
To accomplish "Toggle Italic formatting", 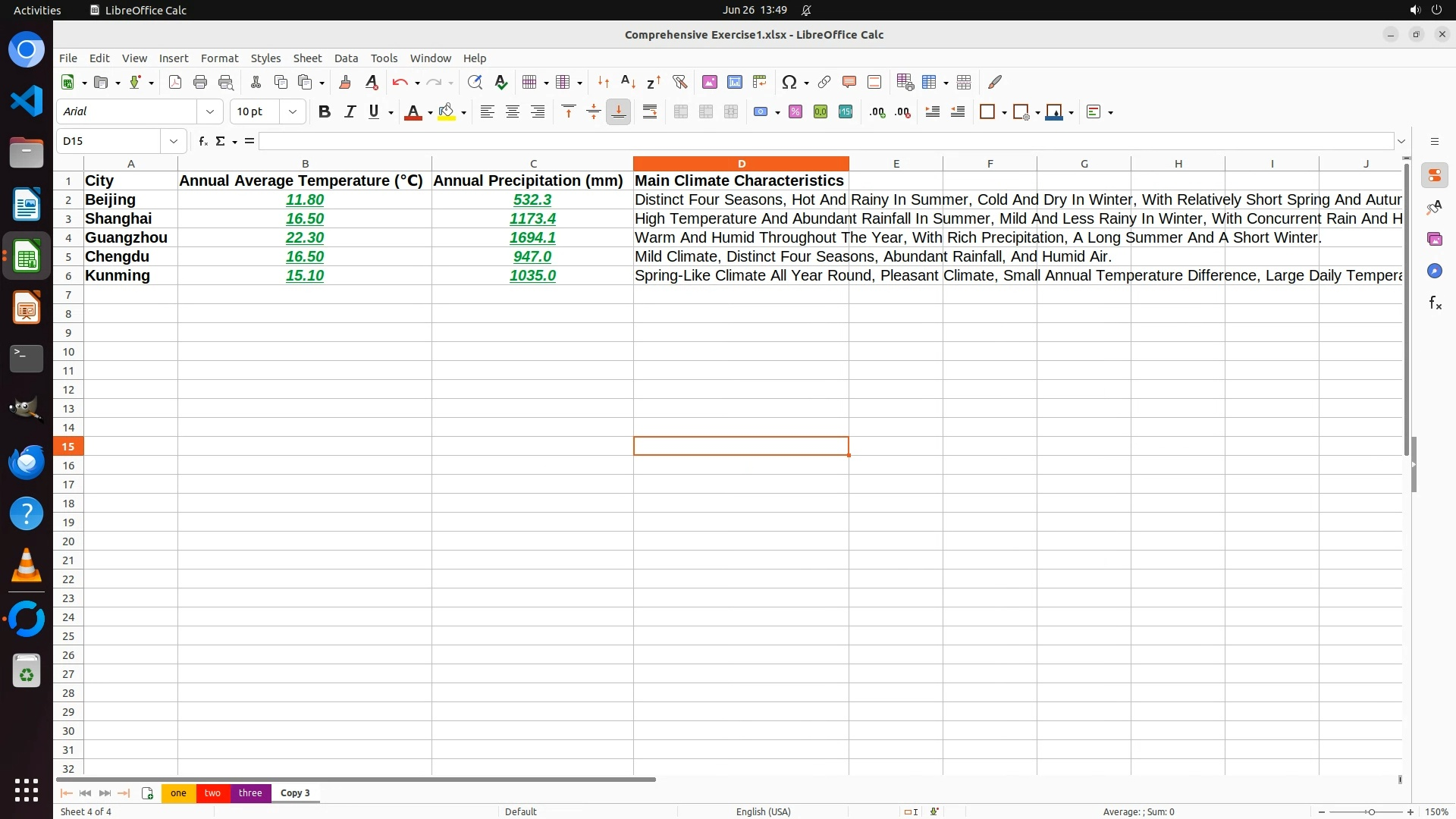I will point(350,111).
